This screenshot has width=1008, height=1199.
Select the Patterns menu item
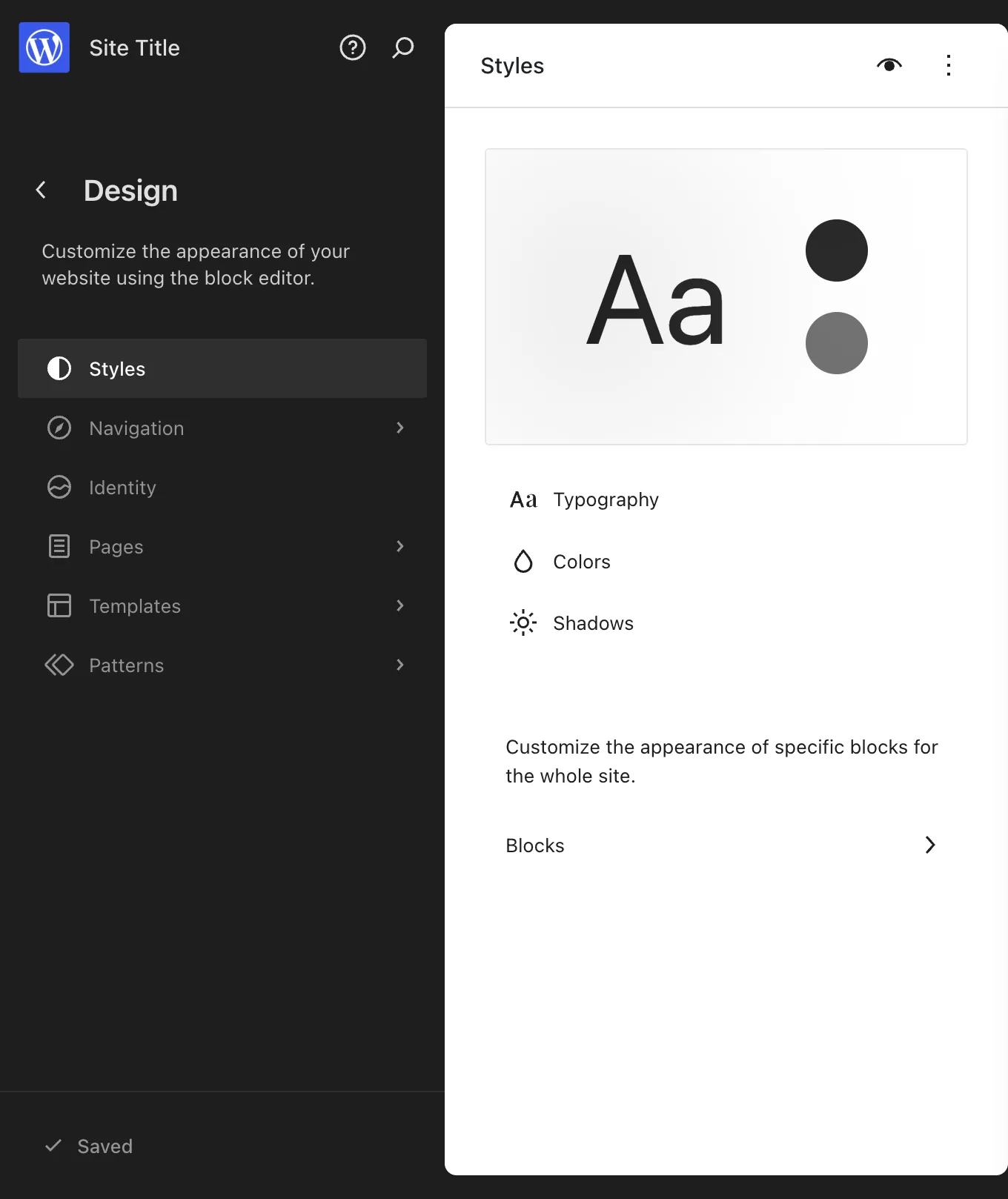[222, 665]
